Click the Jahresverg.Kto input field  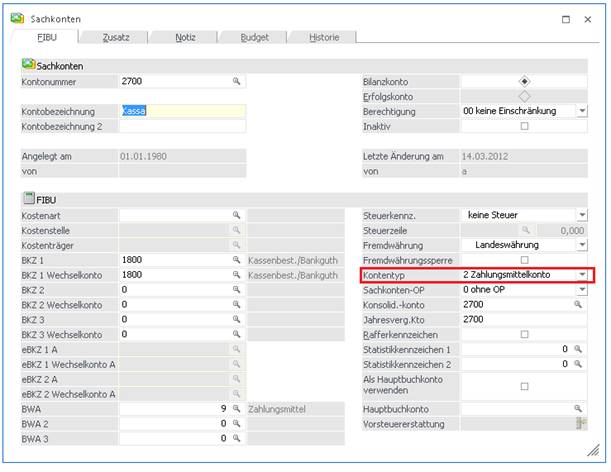click(x=521, y=319)
